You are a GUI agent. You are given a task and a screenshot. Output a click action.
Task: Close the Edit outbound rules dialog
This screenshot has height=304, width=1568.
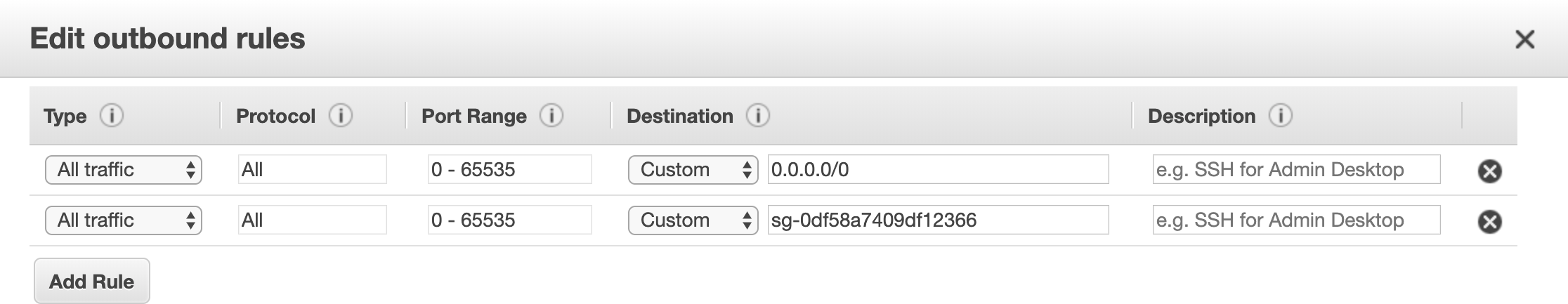[x=1524, y=39]
